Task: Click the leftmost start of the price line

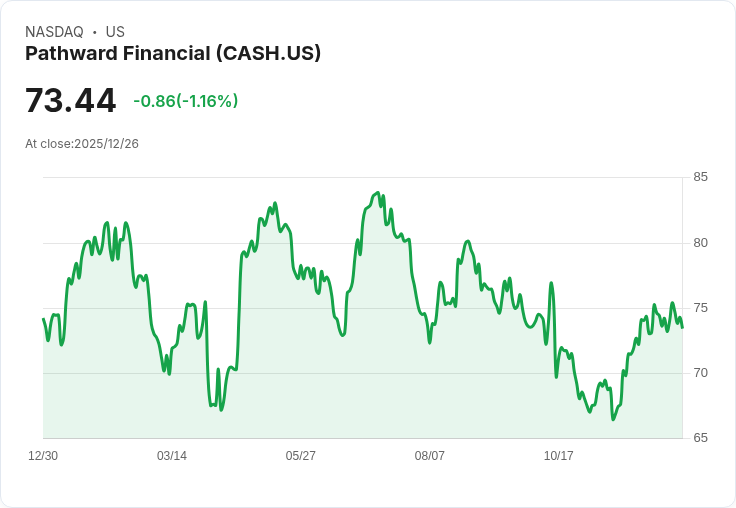Action: click(x=43, y=319)
